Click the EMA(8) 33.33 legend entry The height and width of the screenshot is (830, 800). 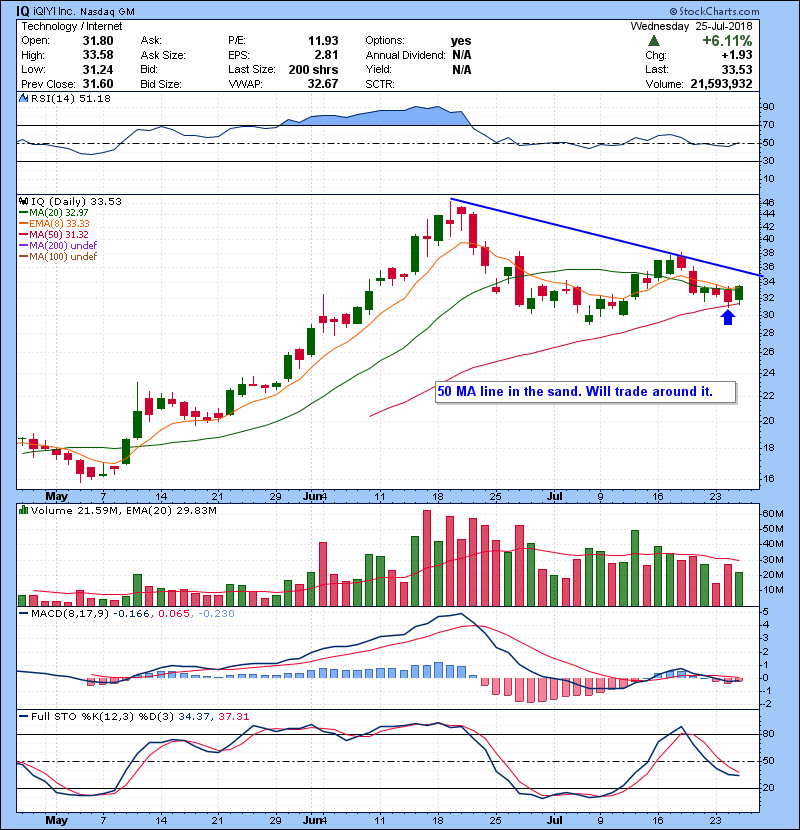click(x=55, y=224)
